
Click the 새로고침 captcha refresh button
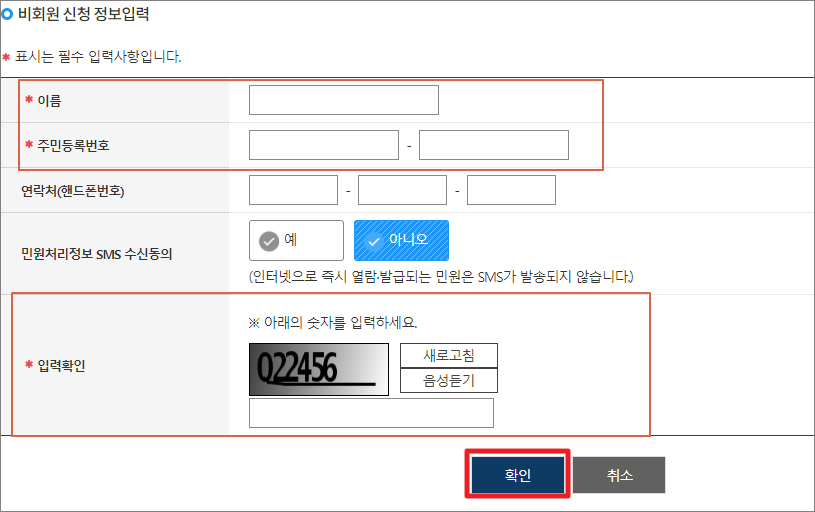(x=449, y=356)
